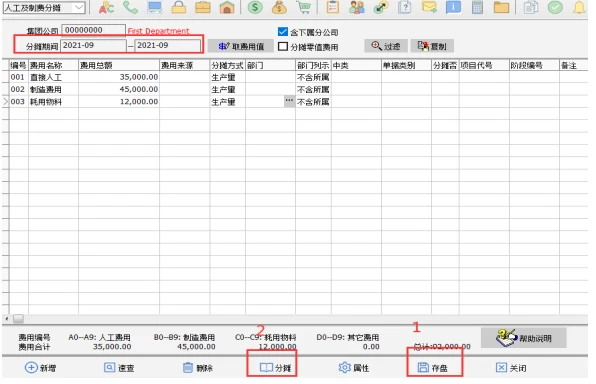Open the calculator toolbar icon

[x=477, y=7]
